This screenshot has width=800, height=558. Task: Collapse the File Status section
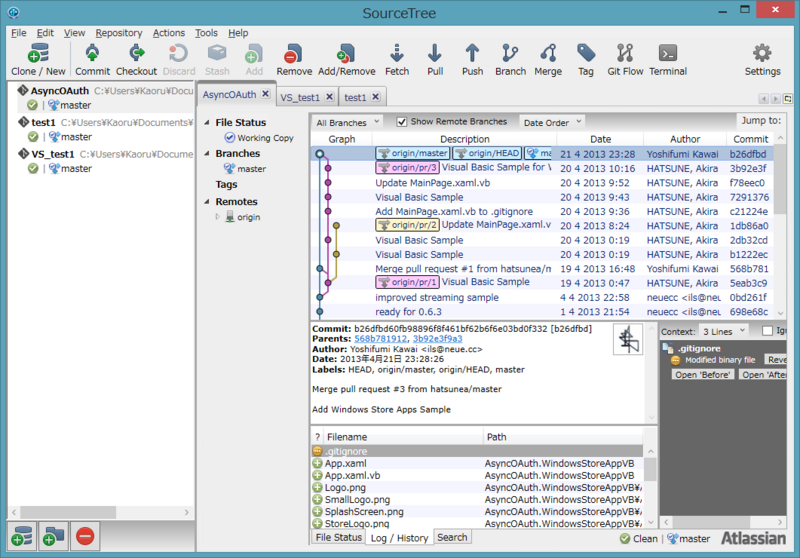click(207, 122)
